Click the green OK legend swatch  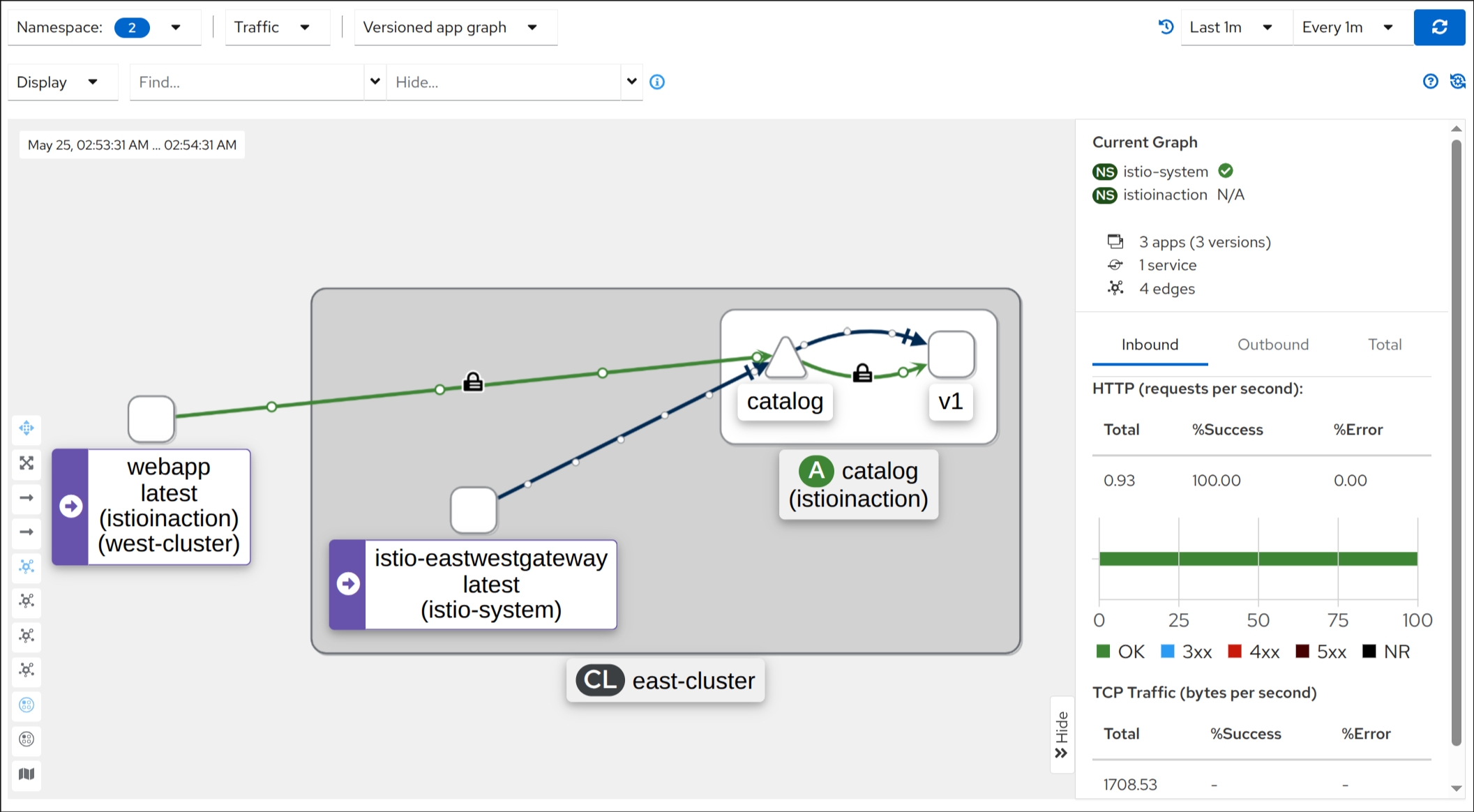pos(1103,652)
